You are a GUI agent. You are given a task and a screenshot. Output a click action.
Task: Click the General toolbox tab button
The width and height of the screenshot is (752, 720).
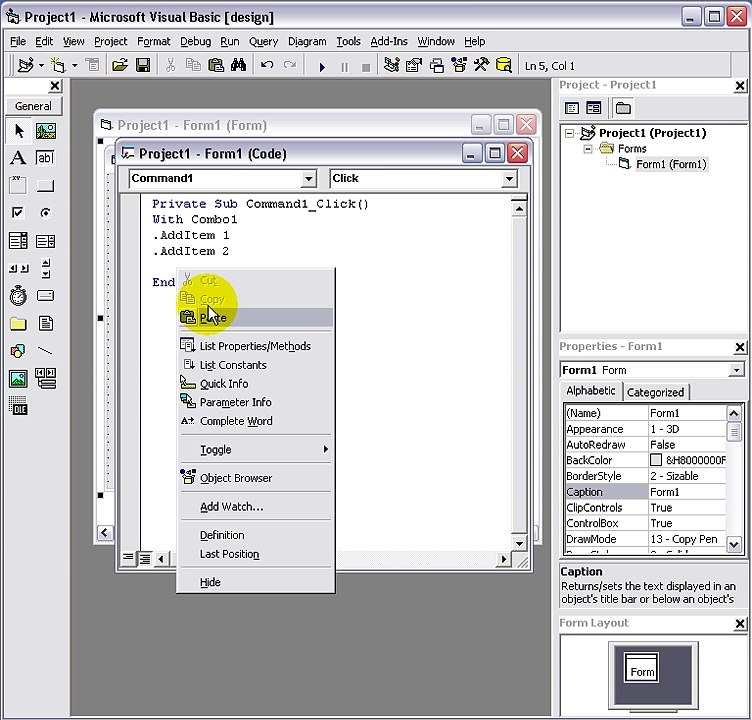click(34, 106)
